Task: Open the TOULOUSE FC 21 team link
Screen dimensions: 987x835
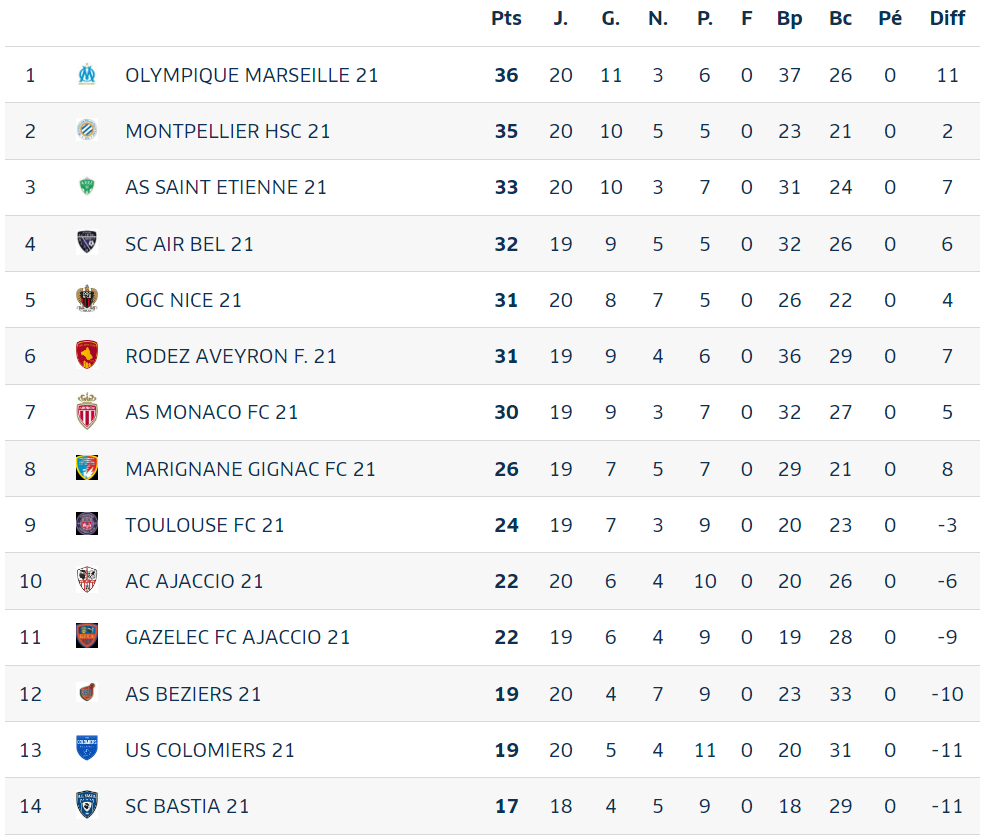Action: pos(205,524)
